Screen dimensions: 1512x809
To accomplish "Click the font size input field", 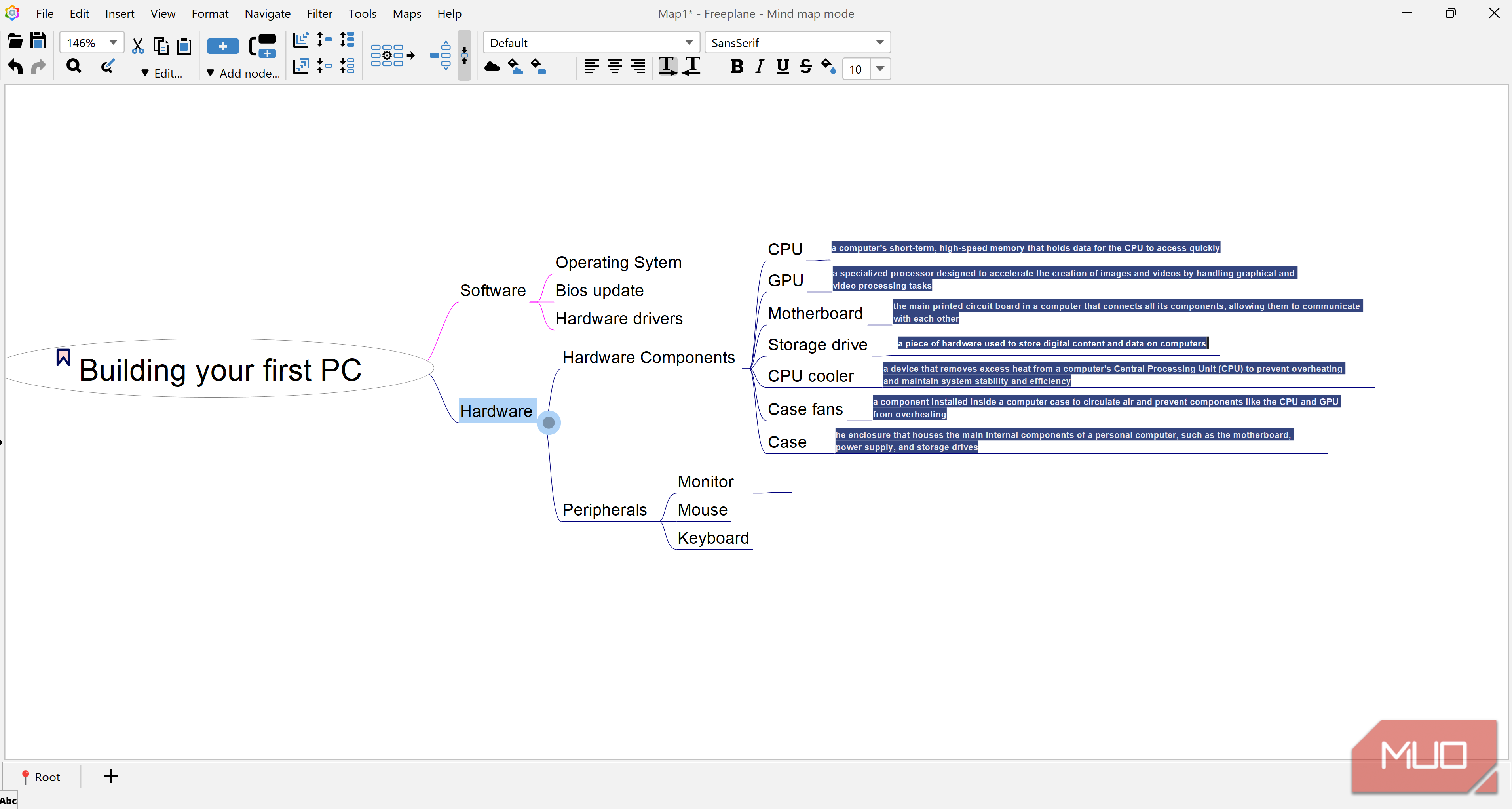I will (x=857, y=69).
